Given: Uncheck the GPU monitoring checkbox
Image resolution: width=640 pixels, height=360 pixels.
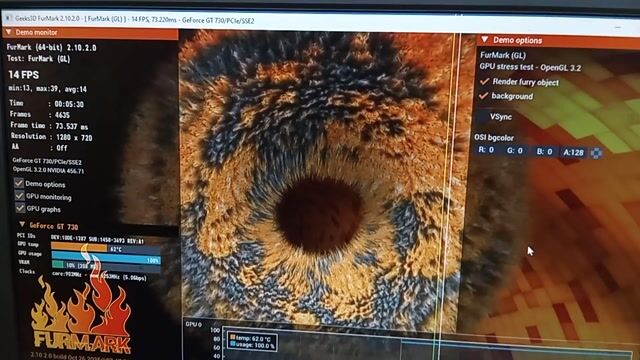Looking at the screenshot, I should tap(20, 196).
